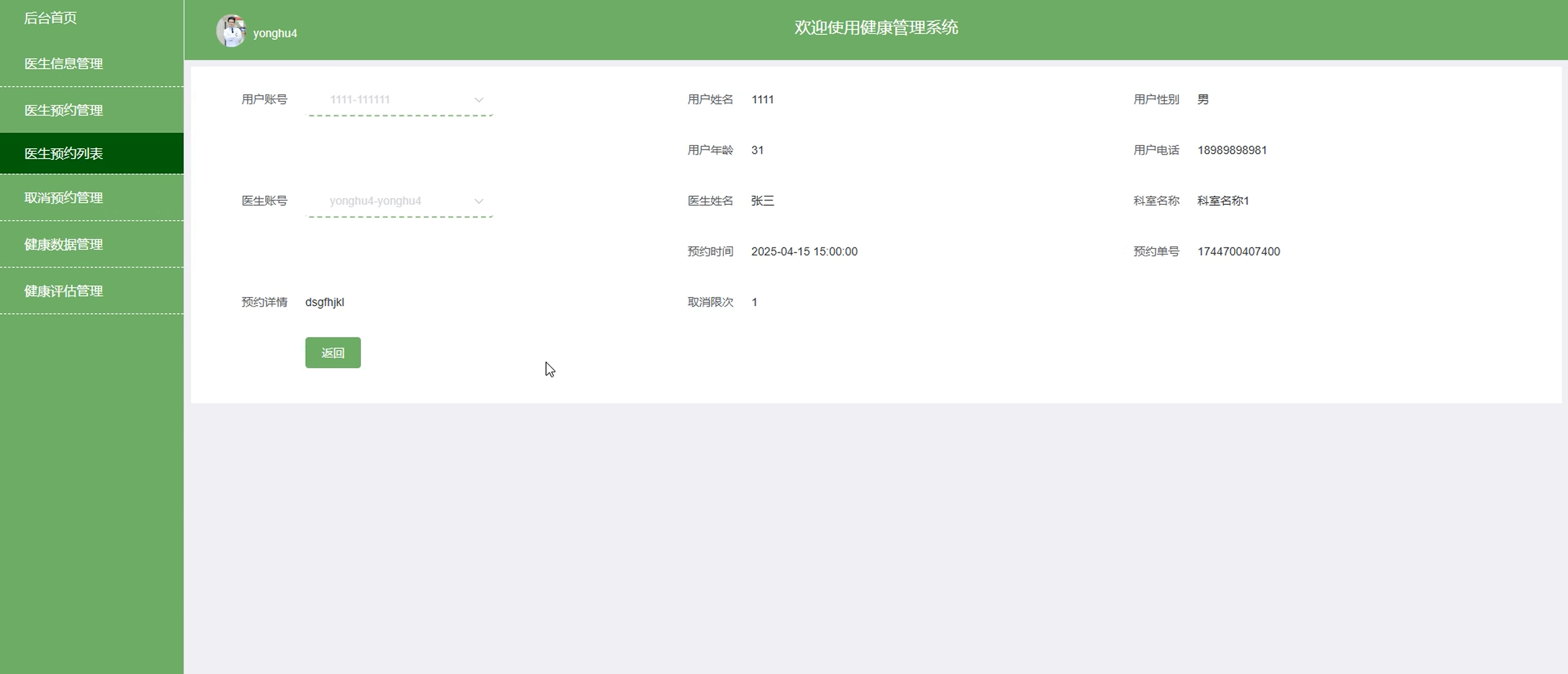Open 健康评估管理 menu item
This screenshot has height=674, width=1568.
tap(63, 291)
